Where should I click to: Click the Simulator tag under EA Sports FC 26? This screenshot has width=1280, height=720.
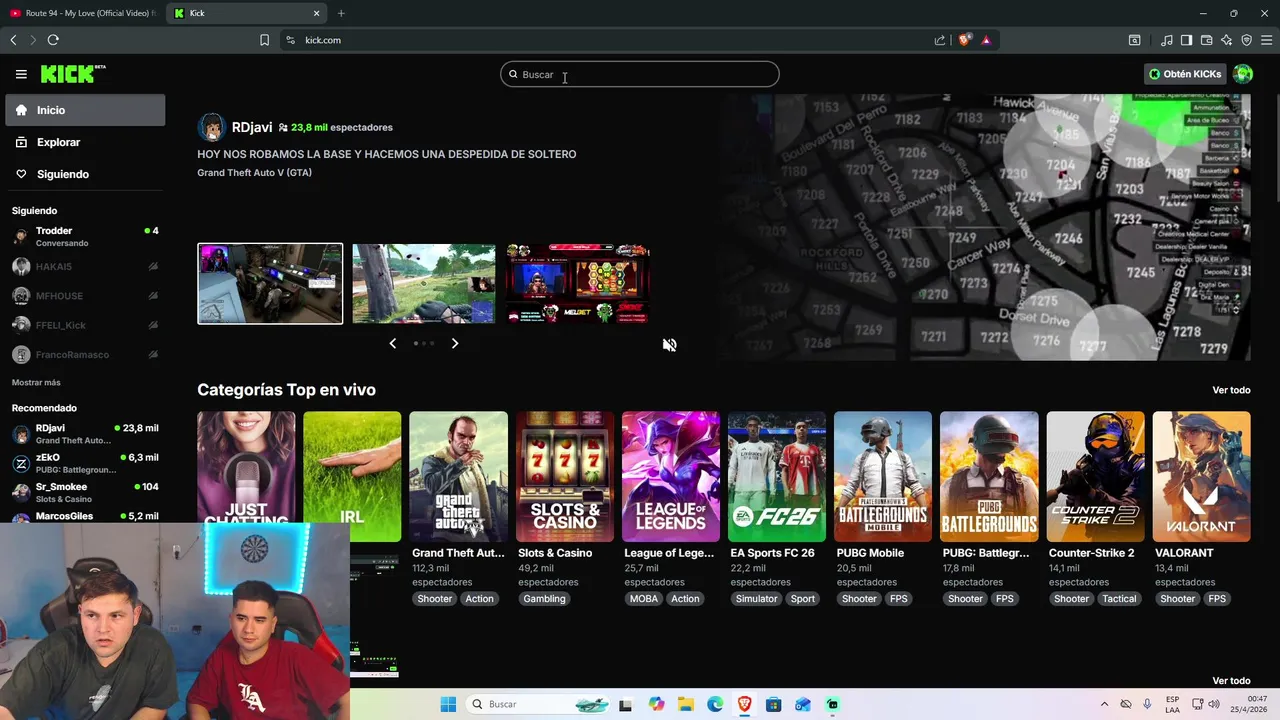[757, 599]
